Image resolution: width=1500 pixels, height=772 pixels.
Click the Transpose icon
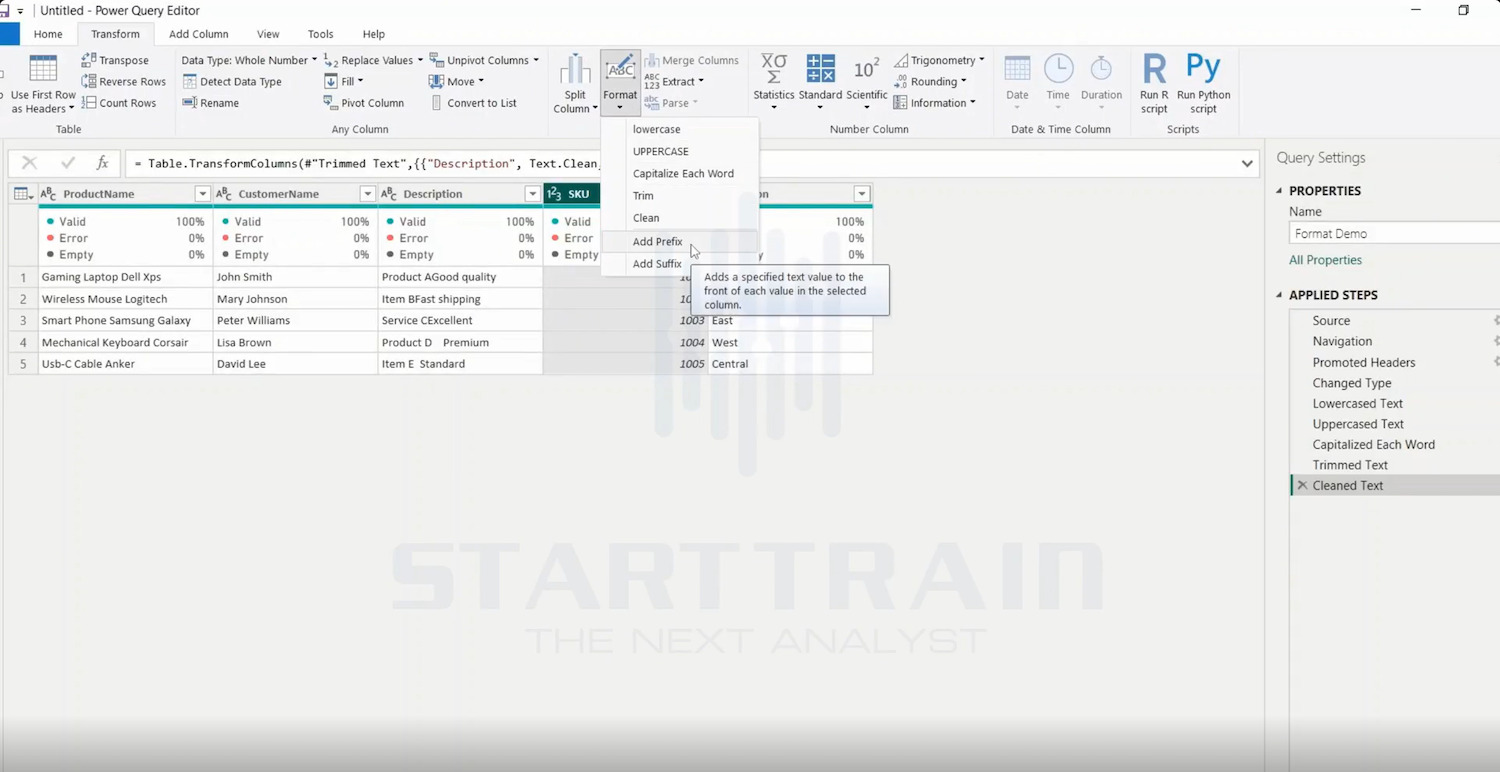[89, 60]
